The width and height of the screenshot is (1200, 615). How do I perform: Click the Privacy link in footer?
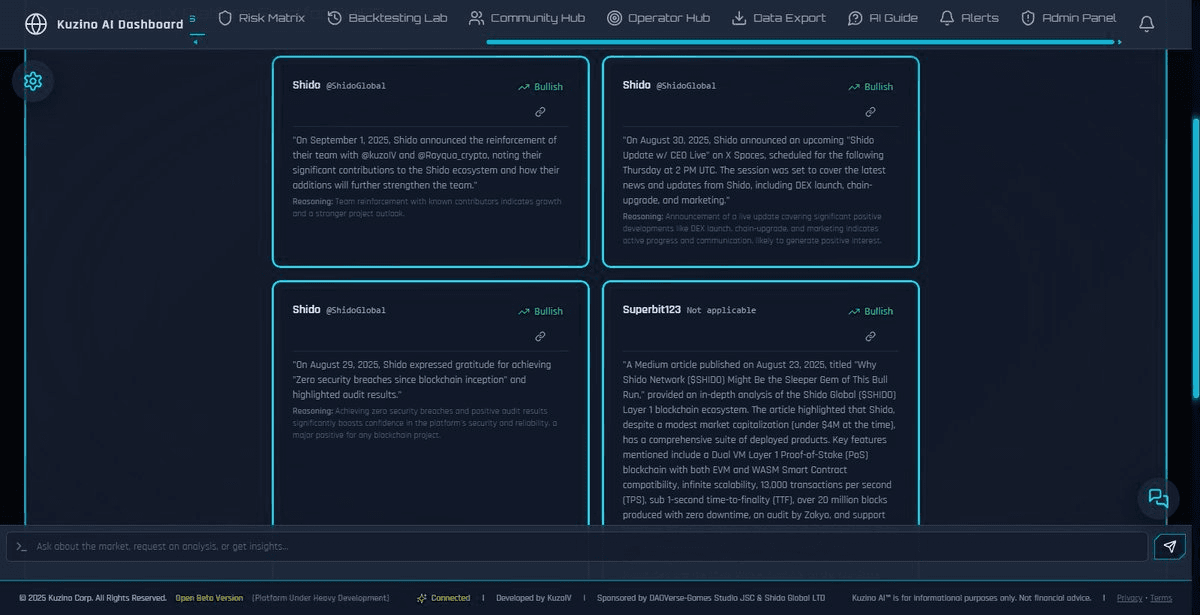(1129, 598)
